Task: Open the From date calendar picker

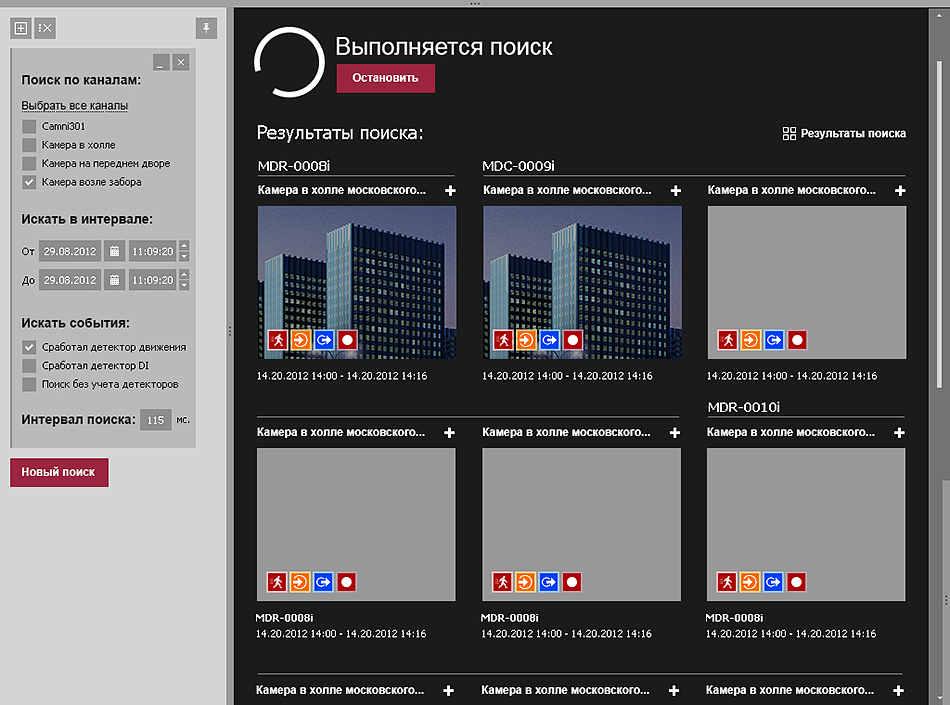Action: point(114,251)
